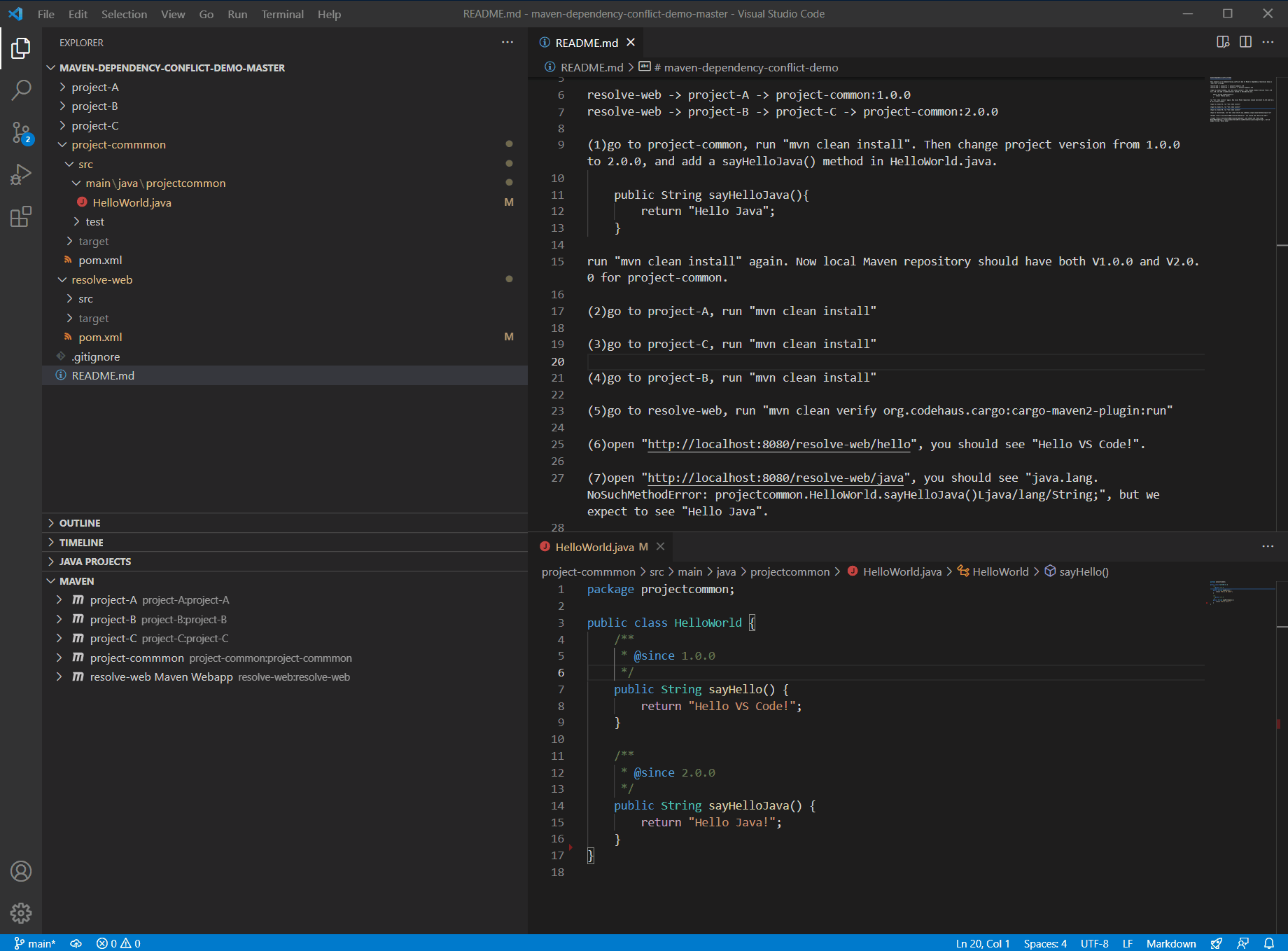Image resolution: width=1288 pixels, height=951 pixels.
Task: Collapse the MAVEN section
Action: click(x=285, y=581)
